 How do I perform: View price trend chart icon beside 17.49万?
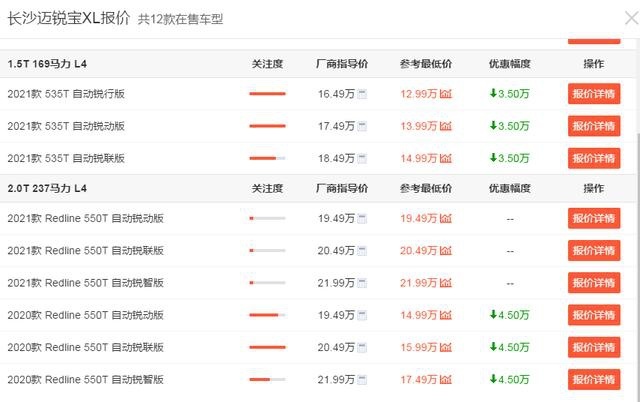coord(446,380)
